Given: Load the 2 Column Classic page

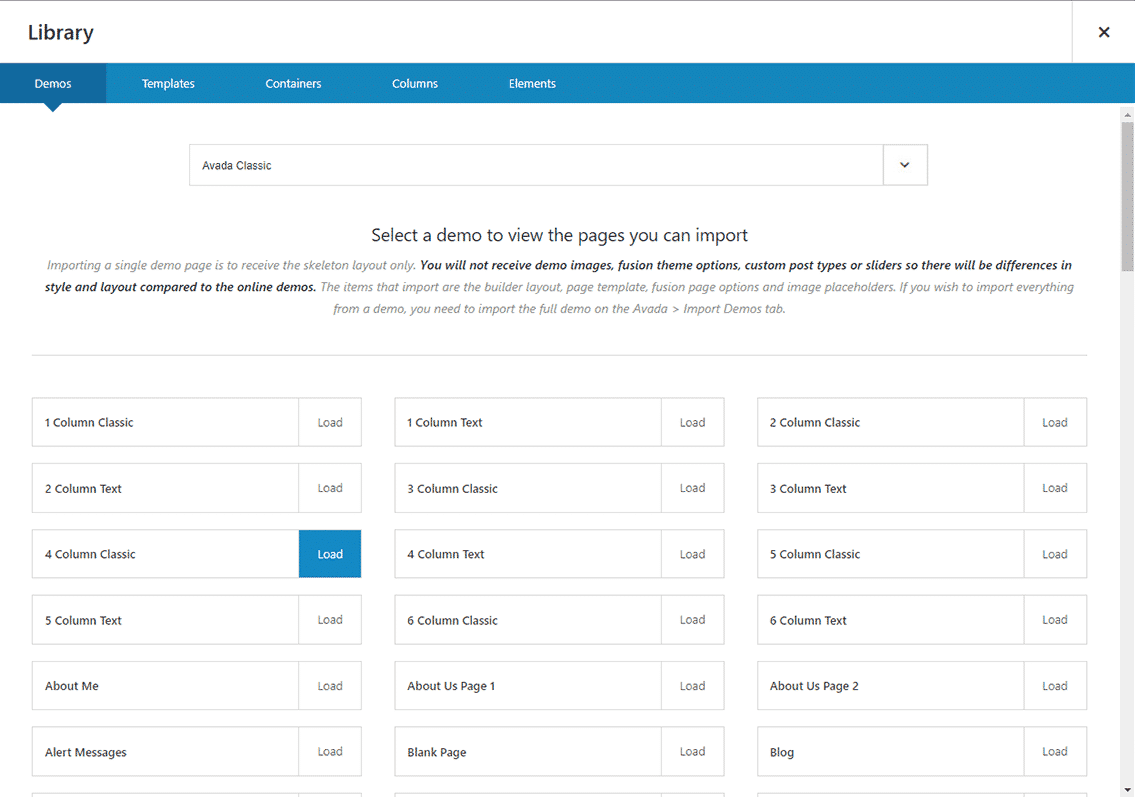Looking at the screenshot, I should (1055, 422).
